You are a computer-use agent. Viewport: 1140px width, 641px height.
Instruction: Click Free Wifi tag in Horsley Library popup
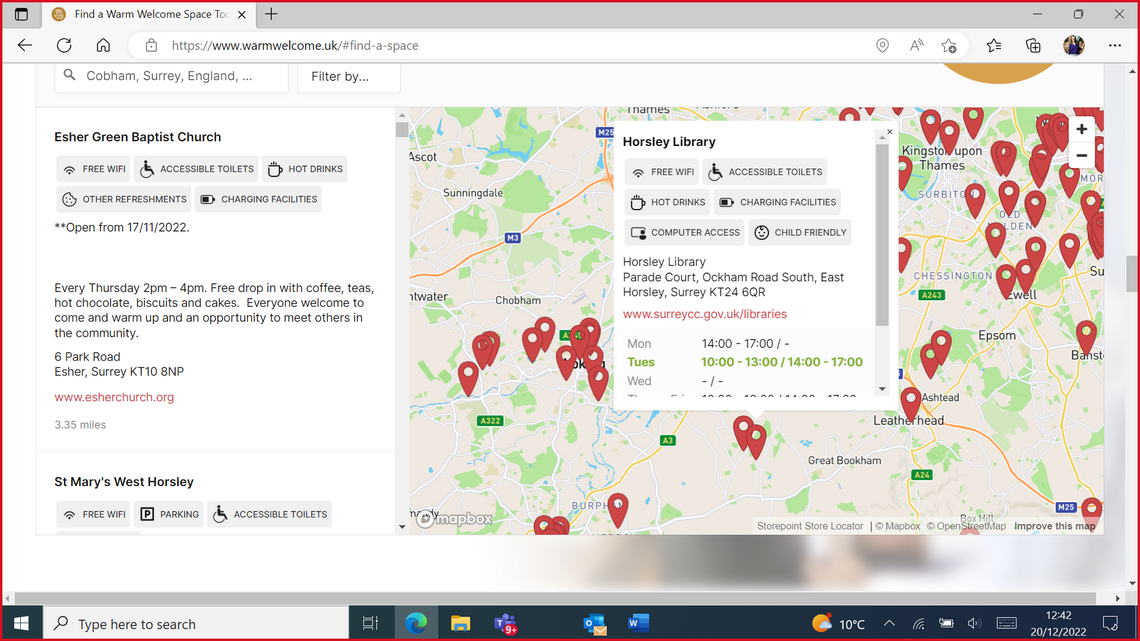(662, 172)
